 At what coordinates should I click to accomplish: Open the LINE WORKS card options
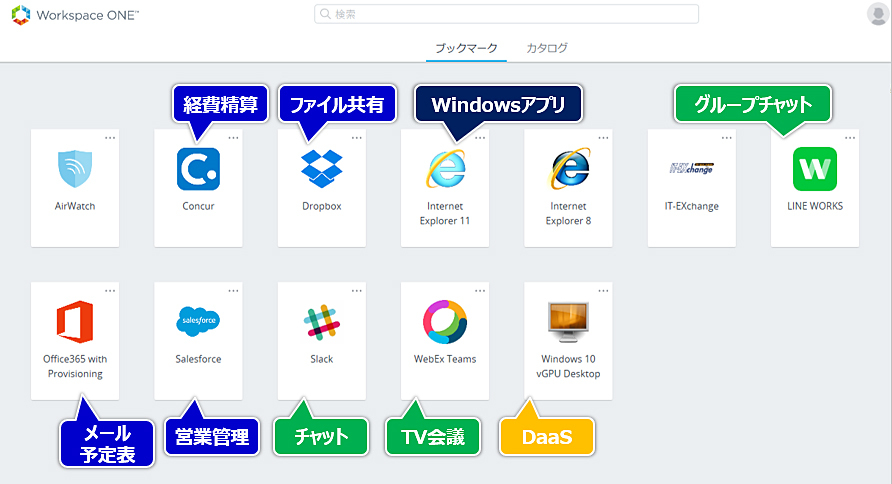[850, 138]
